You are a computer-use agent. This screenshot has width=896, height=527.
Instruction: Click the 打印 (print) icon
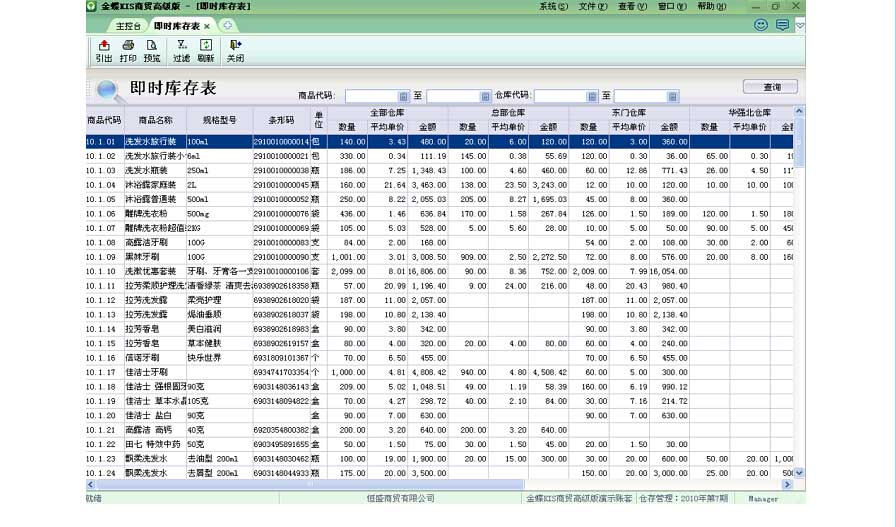coord(128,51)
